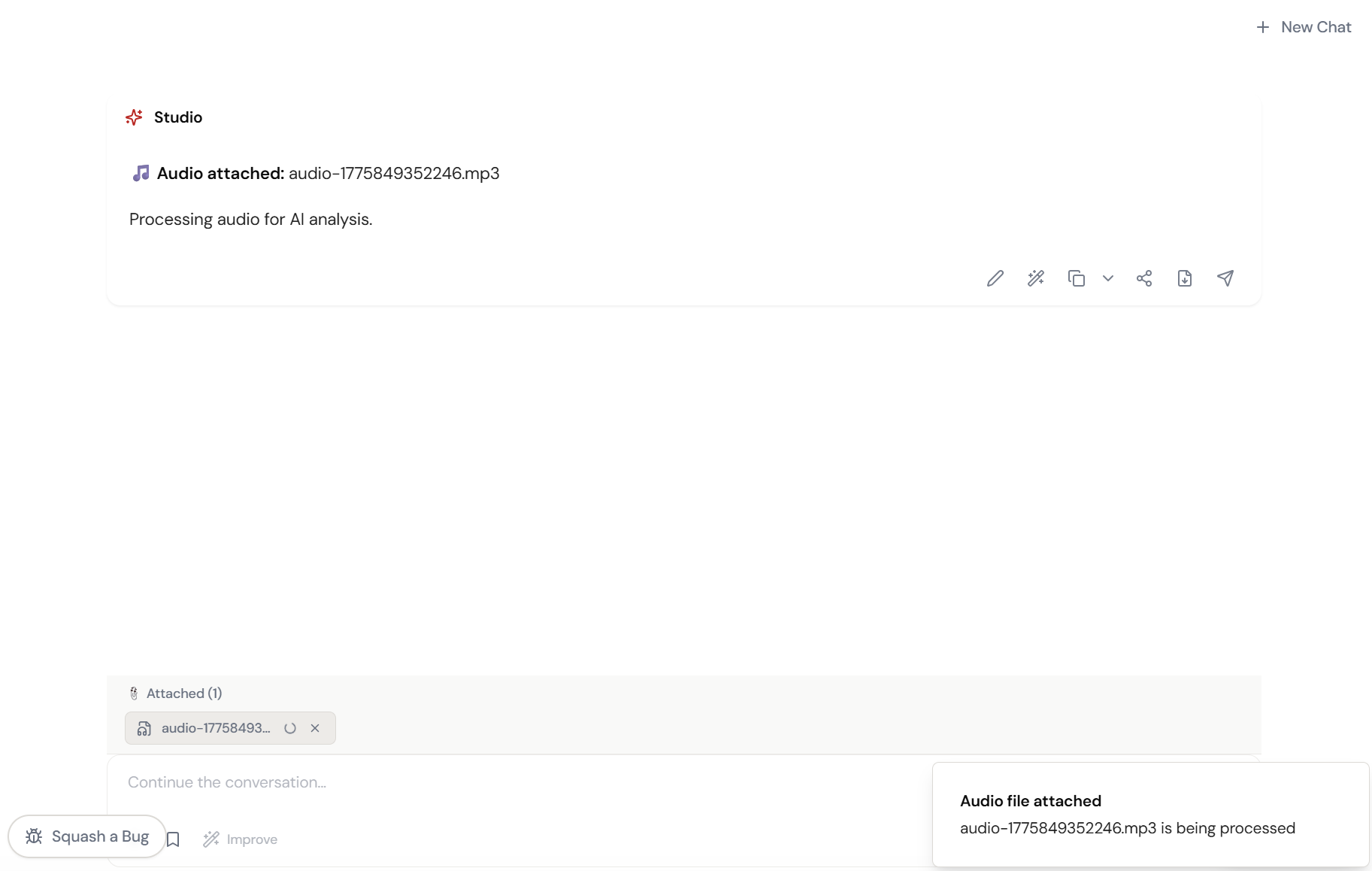Copy the response using the copy icon

[1077, 278]
